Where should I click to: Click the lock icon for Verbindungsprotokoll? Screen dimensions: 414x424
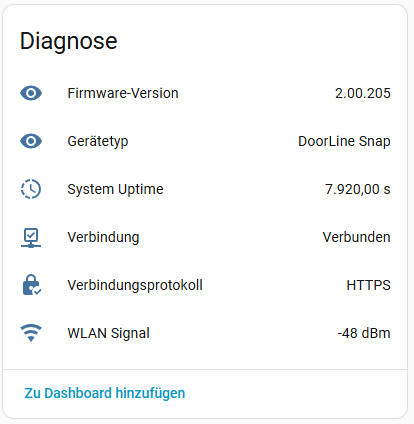[x=32, y=285]
